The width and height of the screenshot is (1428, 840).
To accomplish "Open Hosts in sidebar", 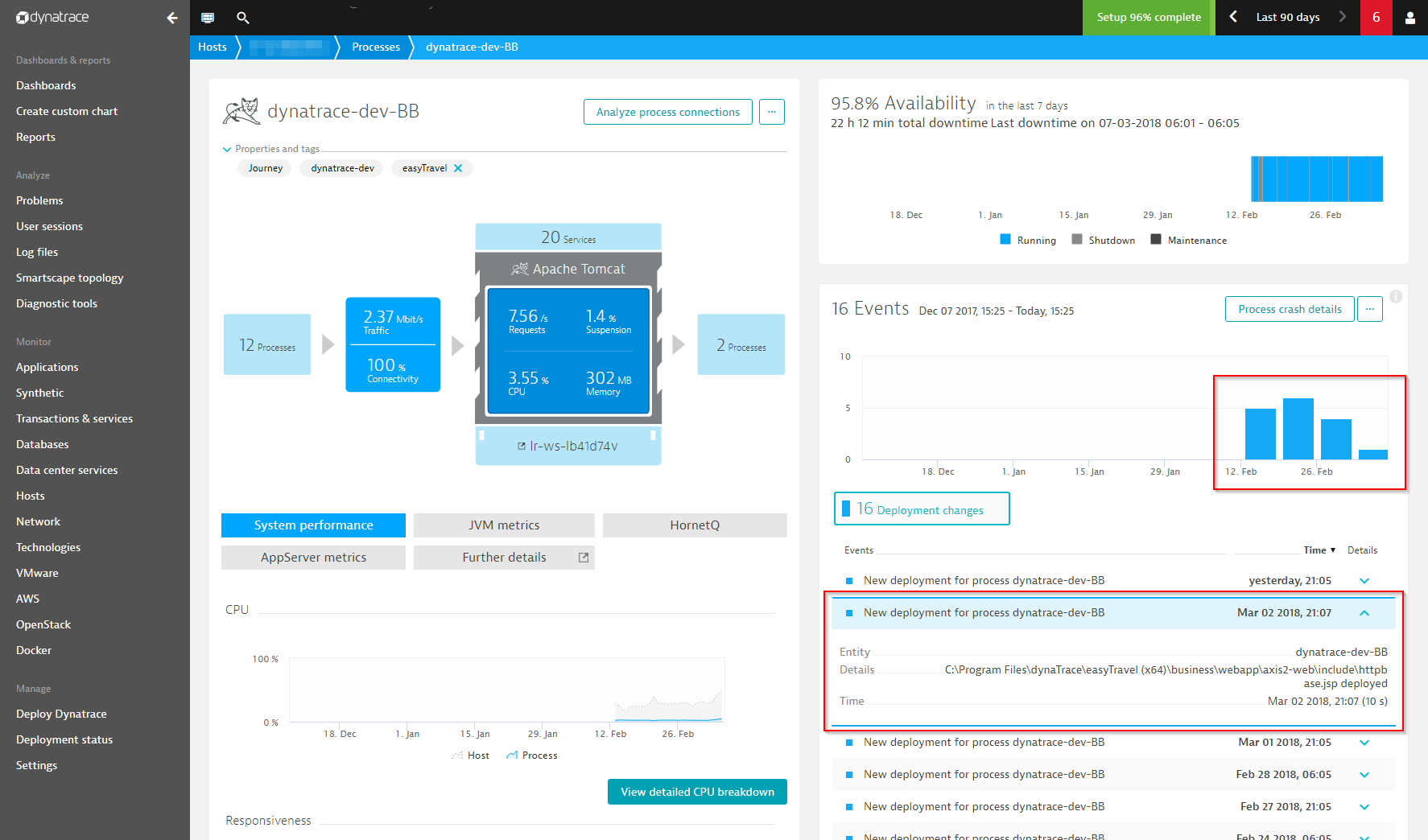I will pos(31,496).
